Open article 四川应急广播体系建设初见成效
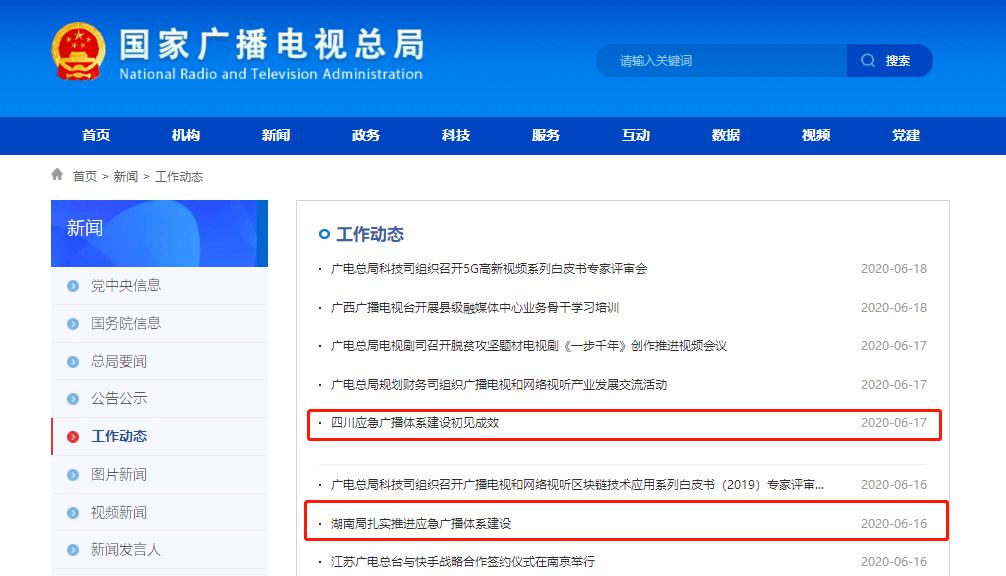The height and width of the screenshot is (576, 1006). (x=415, y=423)
